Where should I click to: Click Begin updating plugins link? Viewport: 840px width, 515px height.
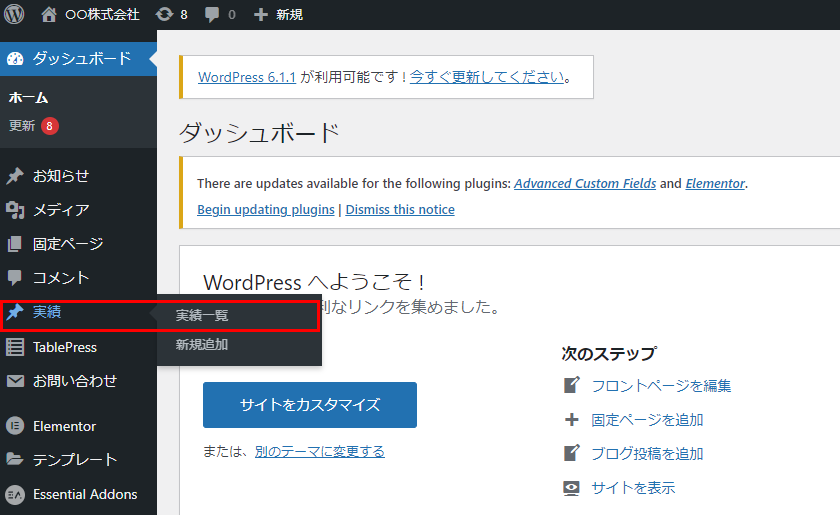[x=265, y=210]
